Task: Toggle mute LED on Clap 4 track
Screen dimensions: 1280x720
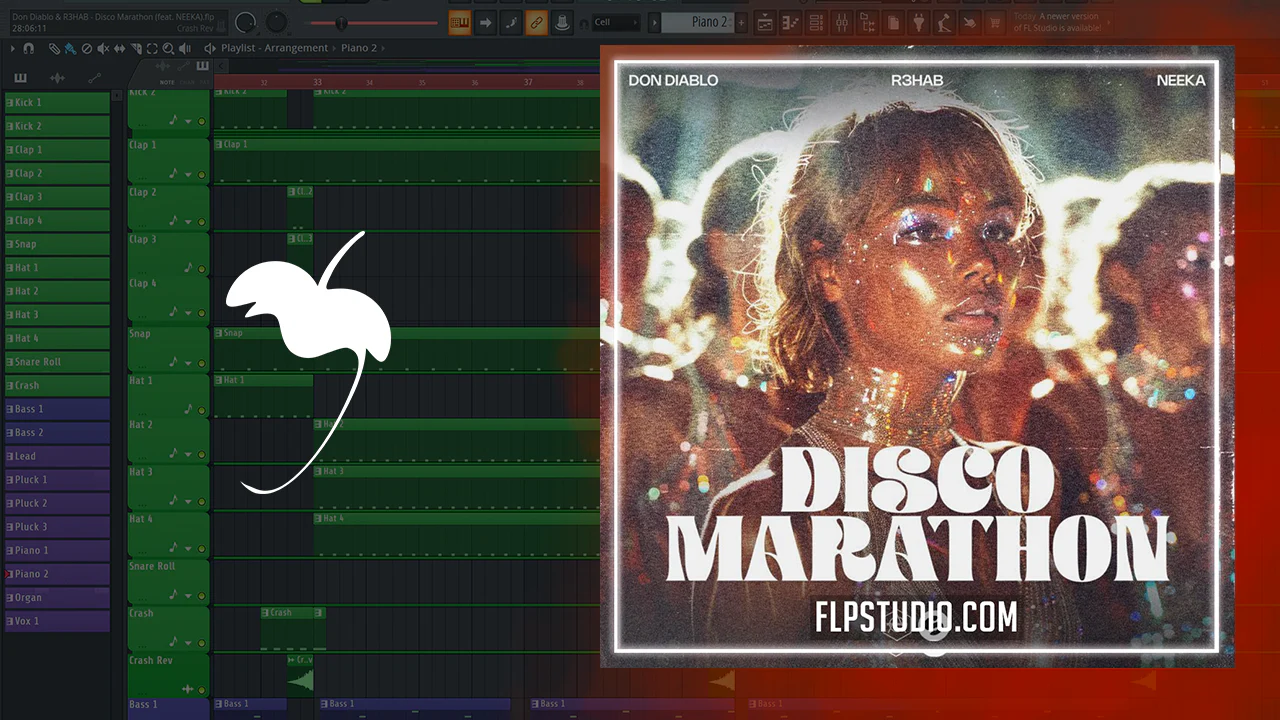Action: (201, 314)
